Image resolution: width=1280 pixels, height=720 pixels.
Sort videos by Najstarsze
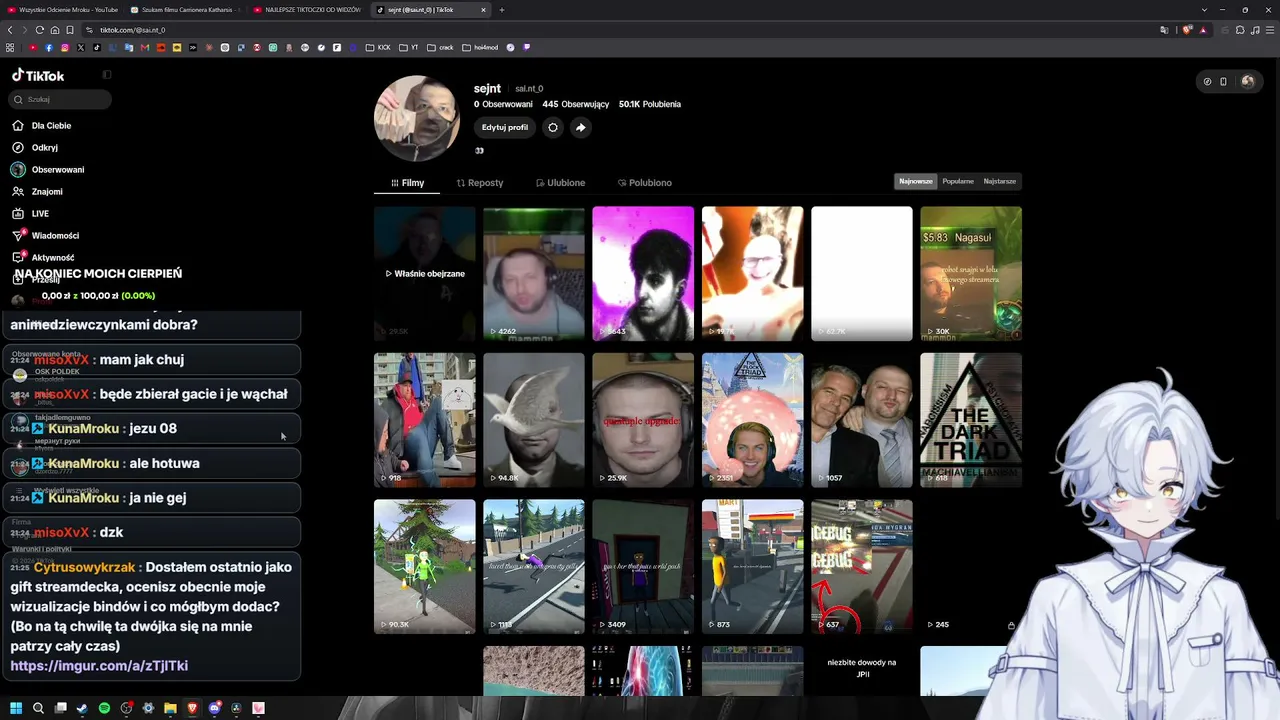[x=1000, y=181]
